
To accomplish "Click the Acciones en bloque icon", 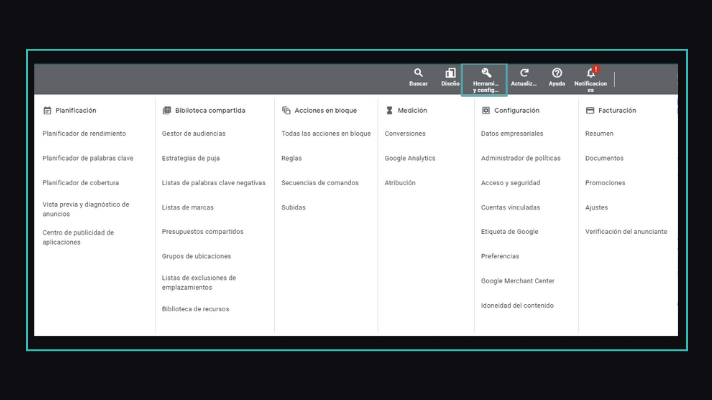I will point(286,110).
